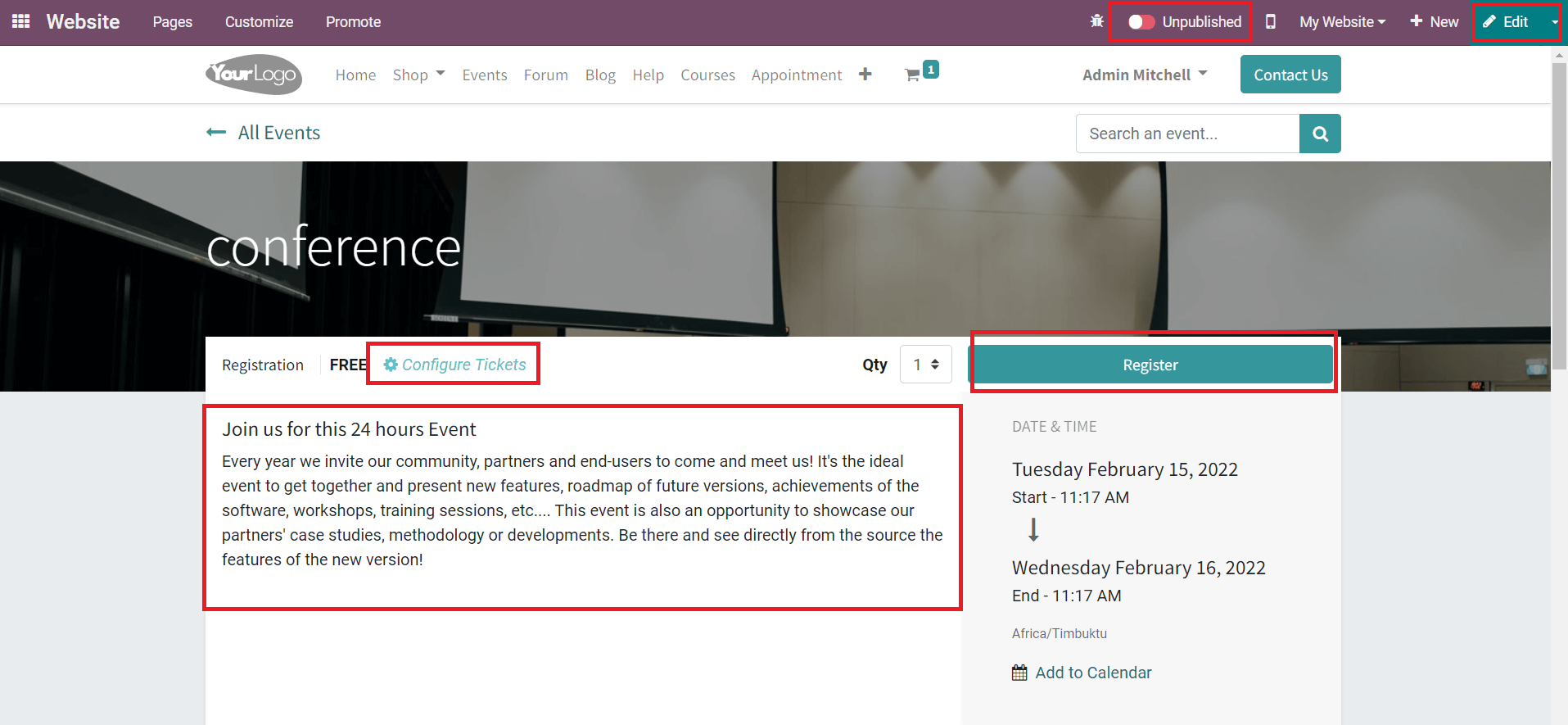Click the plus icon to add menu item

[x=865, y=75]
